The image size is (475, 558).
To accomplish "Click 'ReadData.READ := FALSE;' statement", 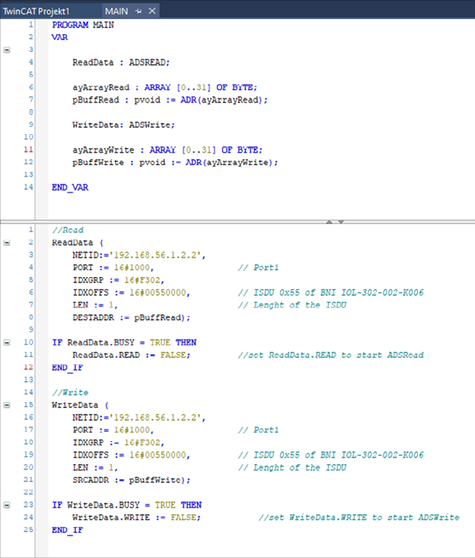I will click(x=131, y=355).
